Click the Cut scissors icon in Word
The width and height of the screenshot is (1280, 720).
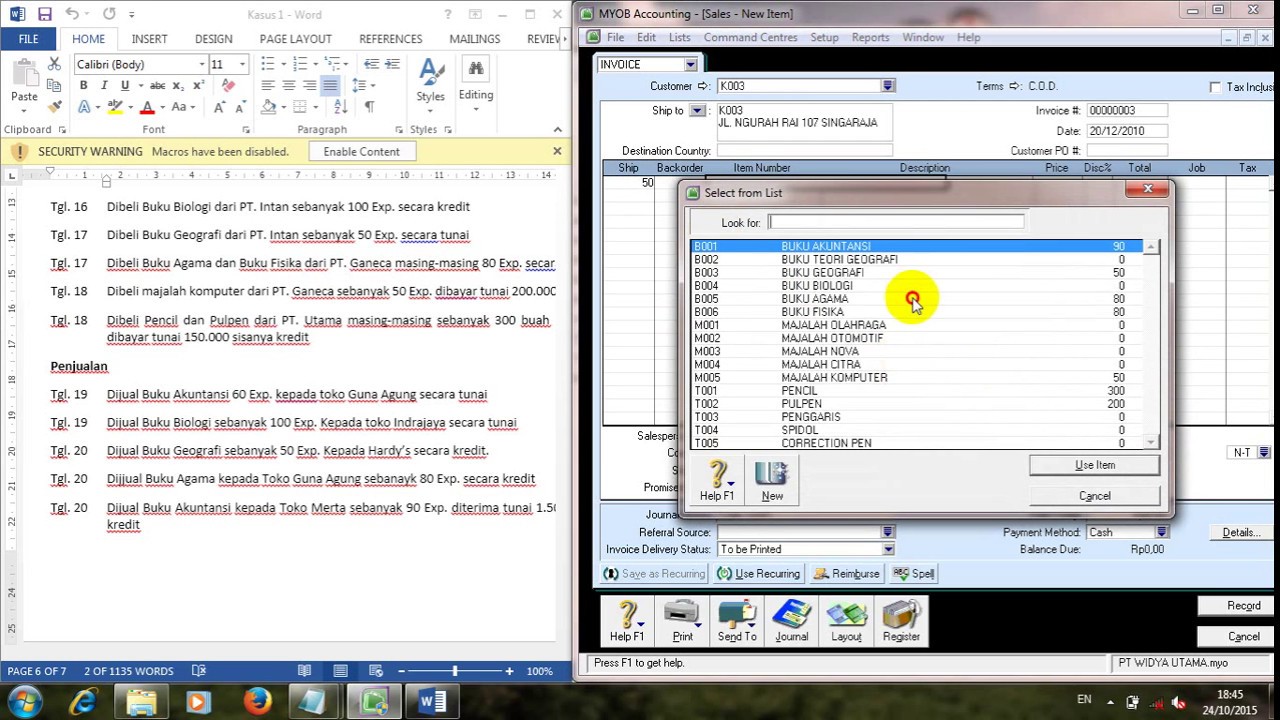click(x=55, y=64)
